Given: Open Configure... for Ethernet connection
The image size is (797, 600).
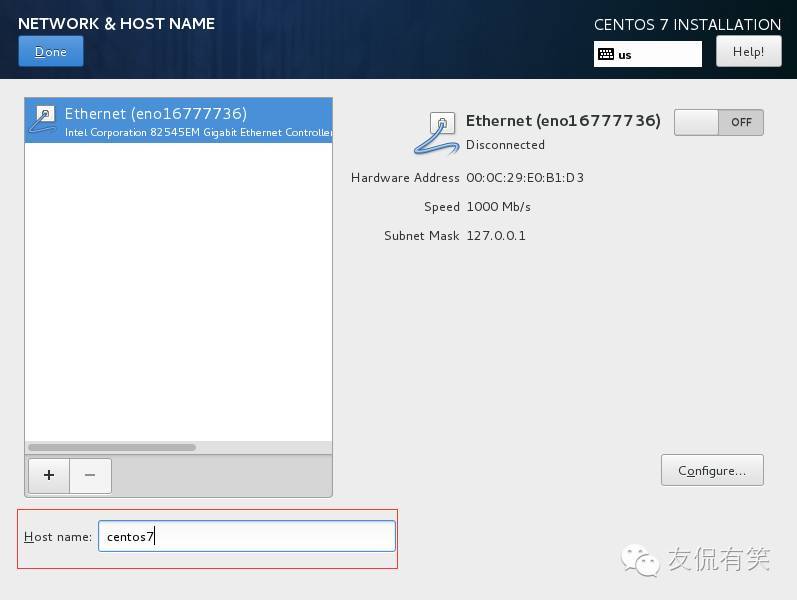Looking at the screenshot, I should pos(712,470).
